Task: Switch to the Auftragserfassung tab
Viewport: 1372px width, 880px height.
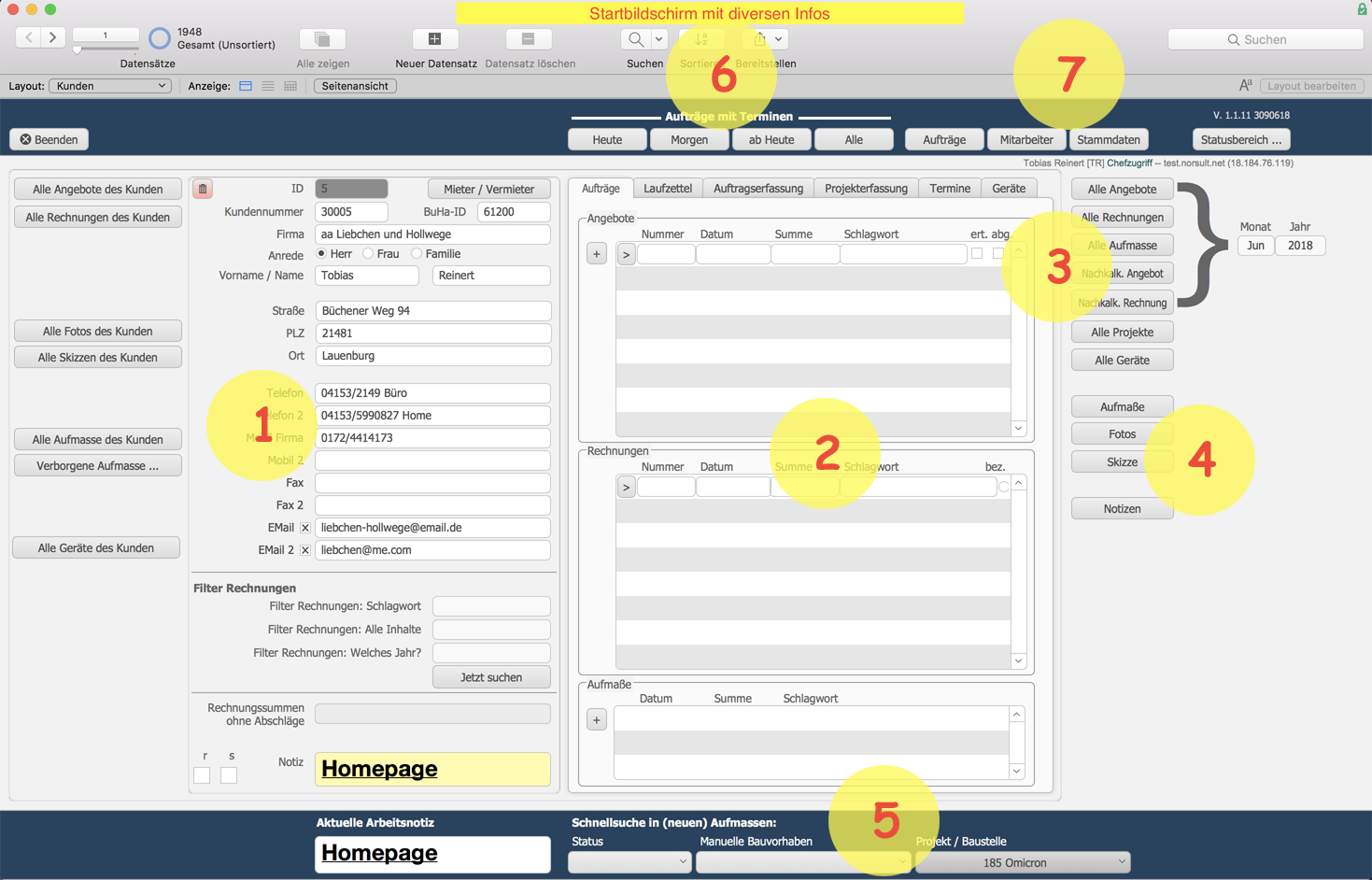Action: [x=758, y=189]
